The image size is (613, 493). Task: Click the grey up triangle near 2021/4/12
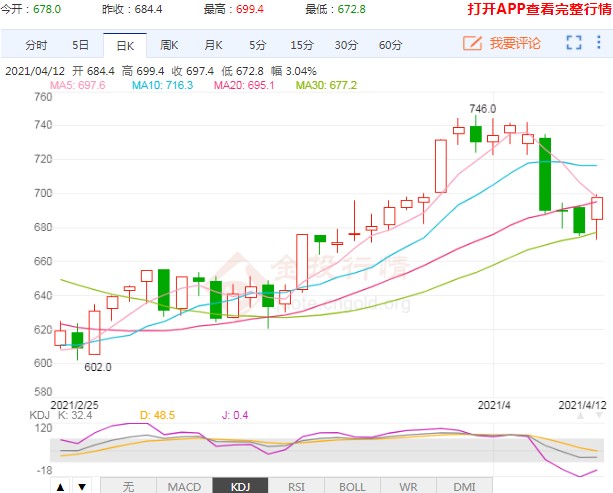pyautogui.click(x=581, y=416)
